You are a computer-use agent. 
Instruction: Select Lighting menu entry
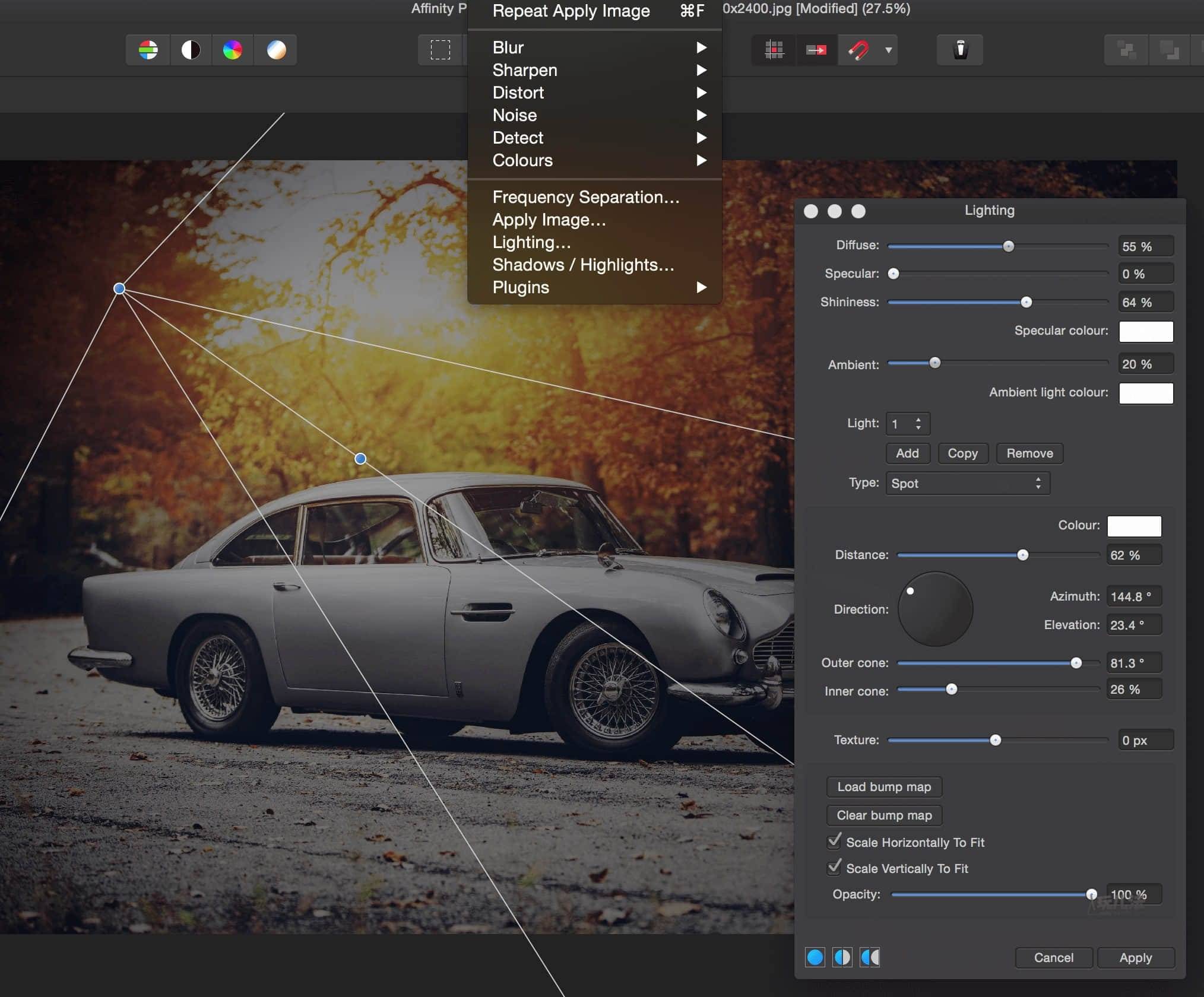[x=595, y=242]
